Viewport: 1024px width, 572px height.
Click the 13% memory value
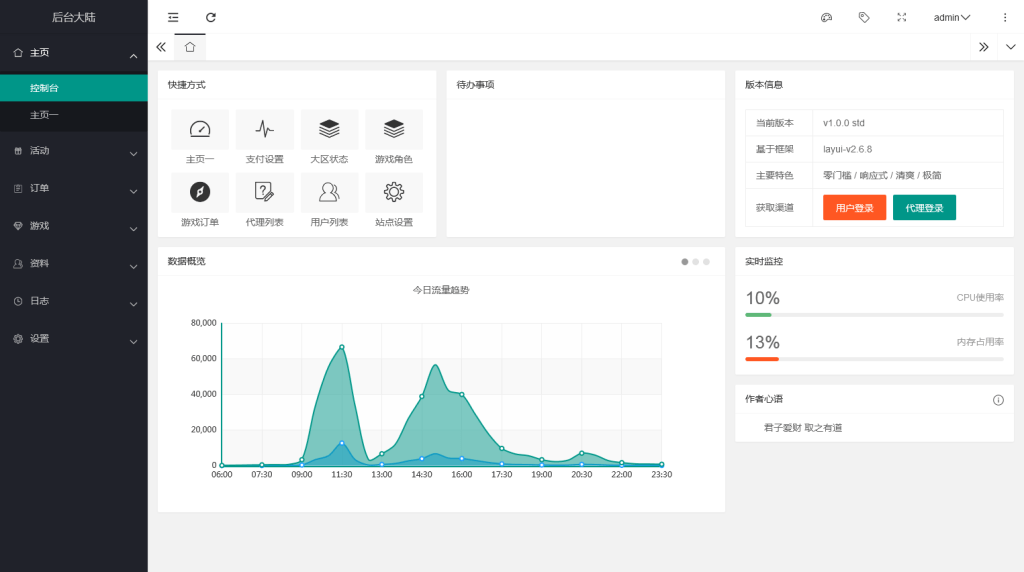[763, 343]
